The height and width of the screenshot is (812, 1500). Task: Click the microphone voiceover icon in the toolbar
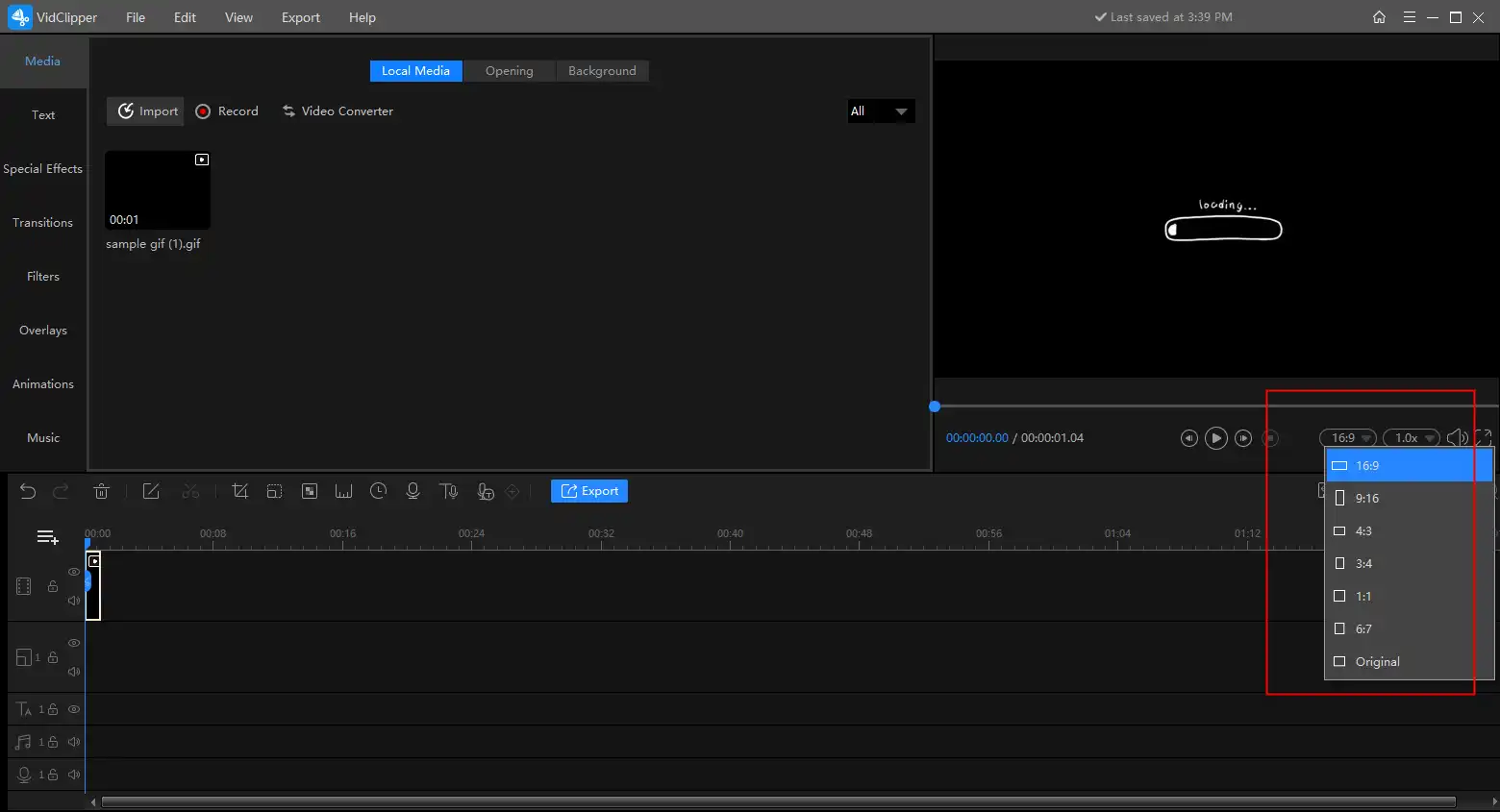(412, 491)
